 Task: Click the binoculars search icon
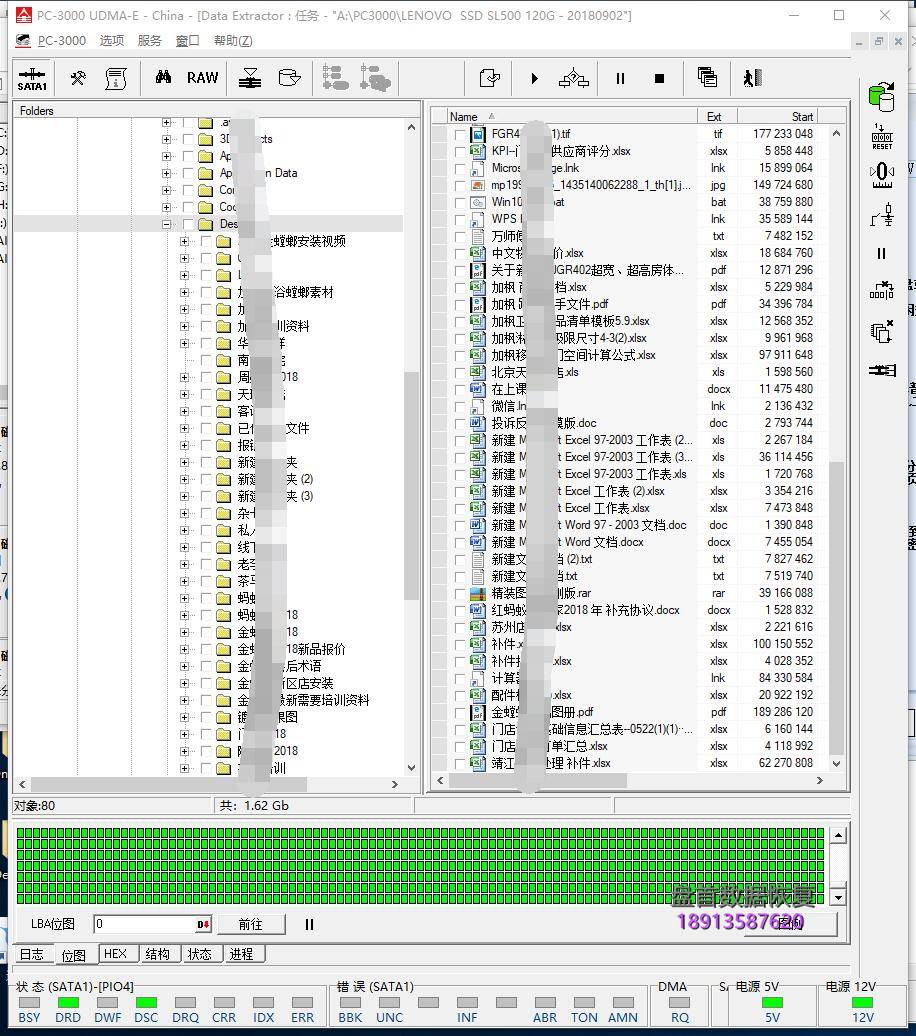click(163, 78)
